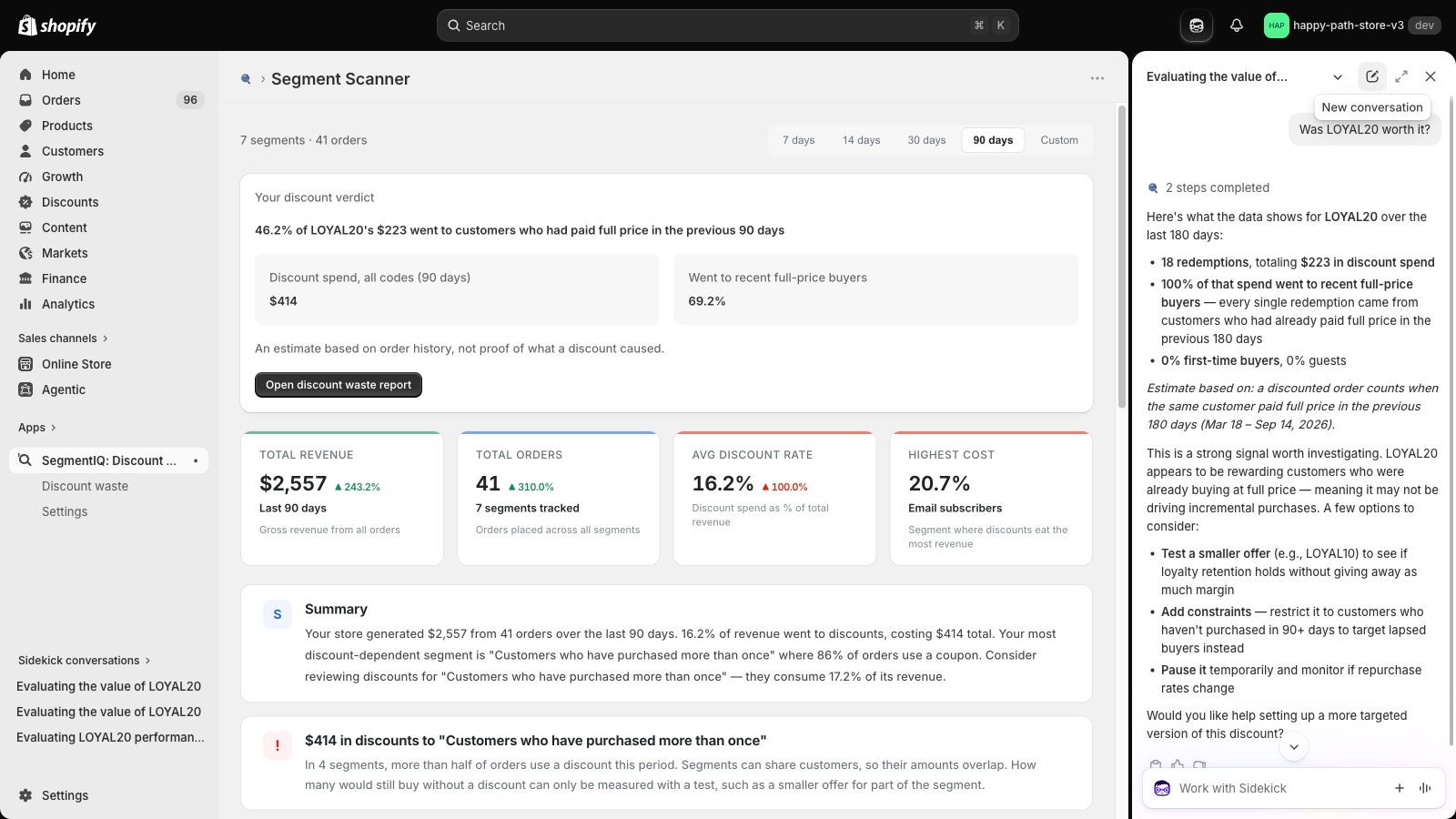1456x819 pixels.
Task: Click the Total Orders card
Action: 558,498
